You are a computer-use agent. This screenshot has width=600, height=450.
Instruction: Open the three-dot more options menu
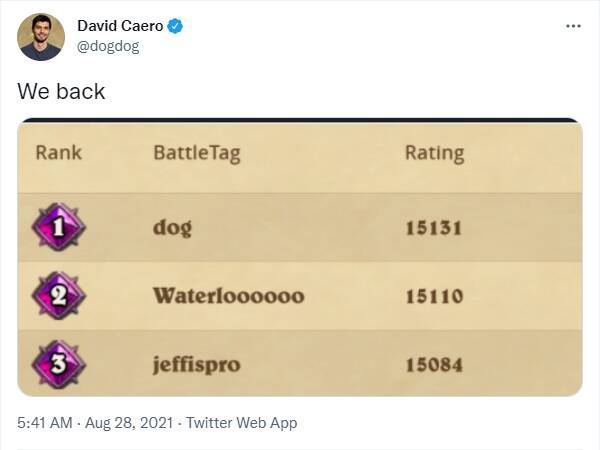(x=573, y=26)
